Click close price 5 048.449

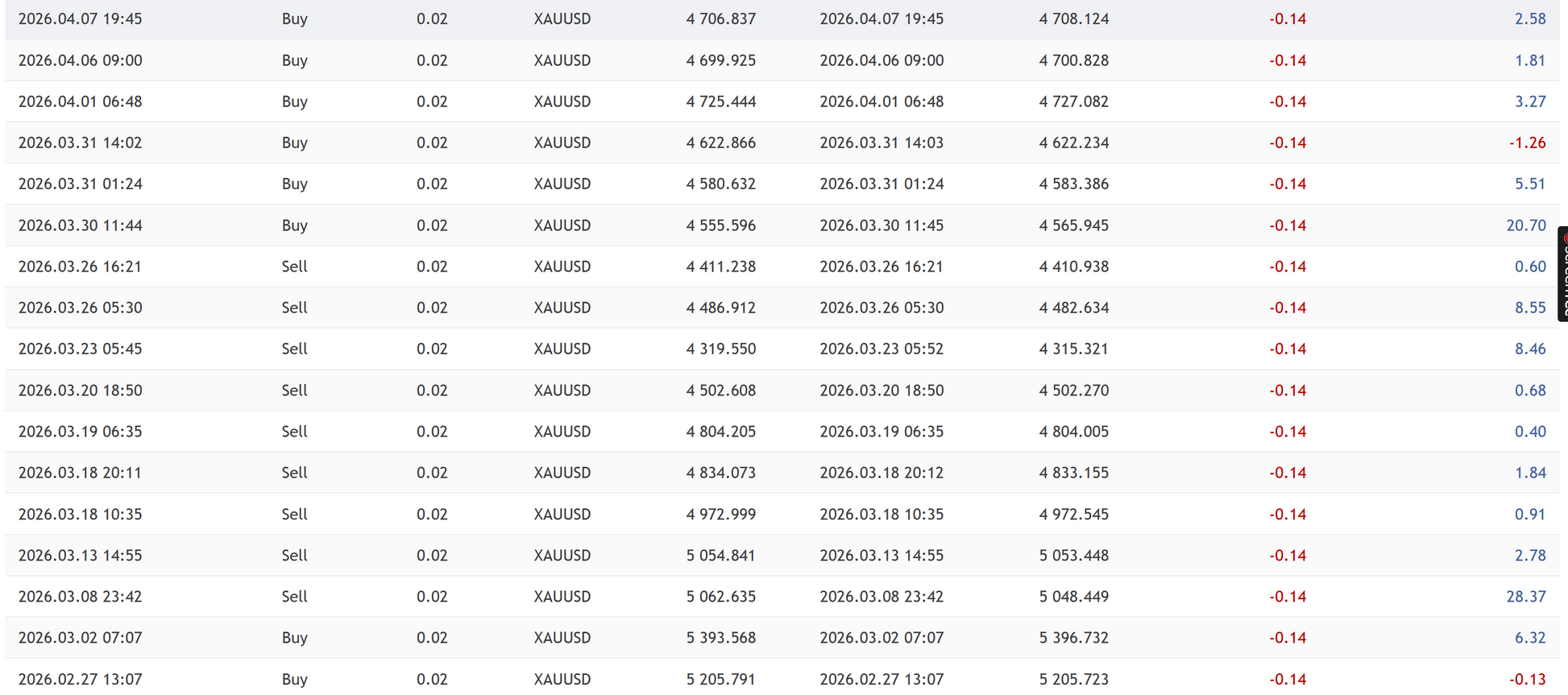coord(1073,597)
